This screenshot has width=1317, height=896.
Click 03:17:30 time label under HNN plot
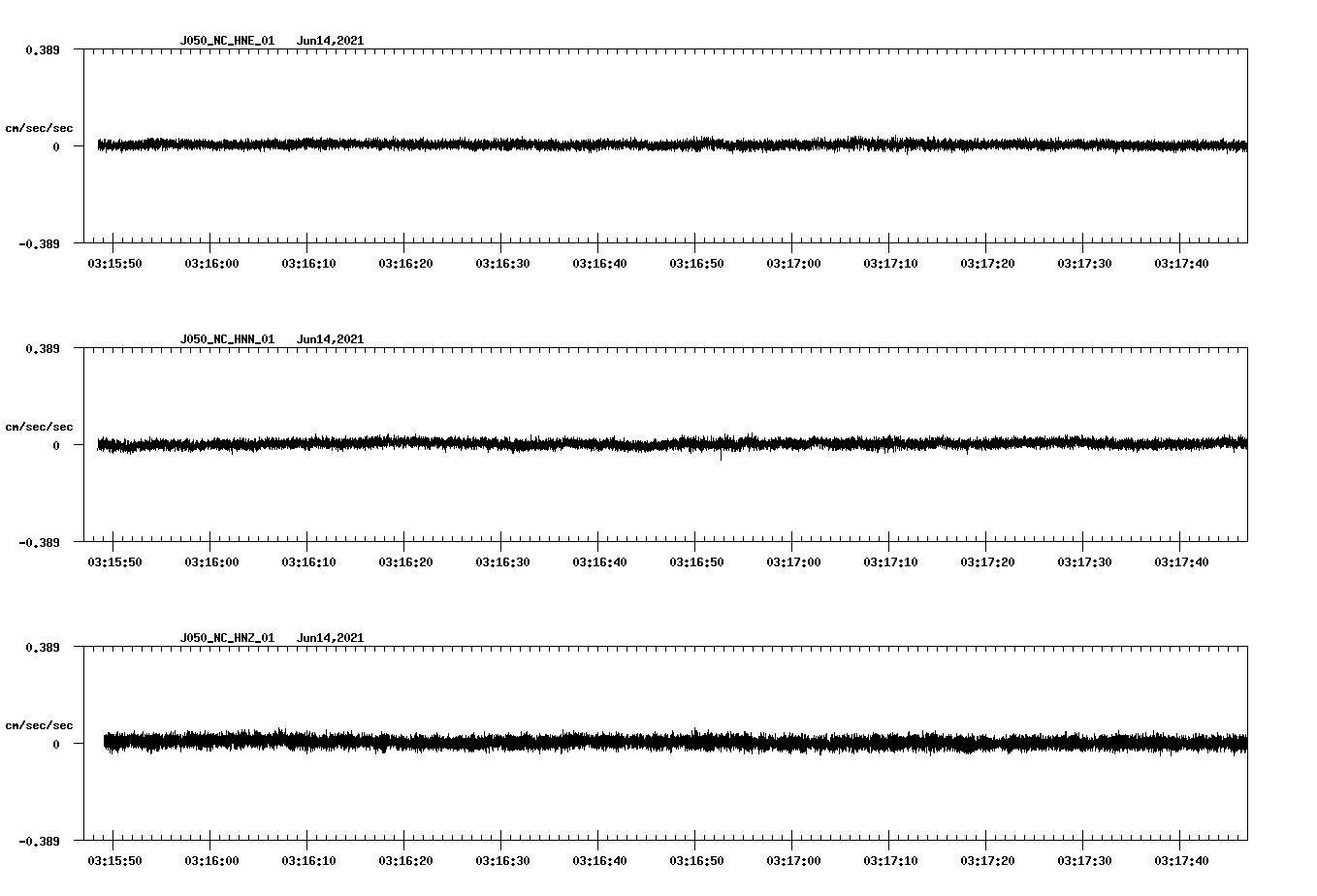pyautogui.click(x=1084, y=561)
